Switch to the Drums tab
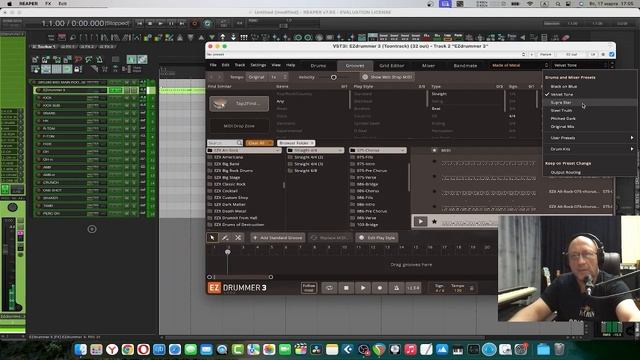This screenshot has width=640, height=360. pos(318,65)
